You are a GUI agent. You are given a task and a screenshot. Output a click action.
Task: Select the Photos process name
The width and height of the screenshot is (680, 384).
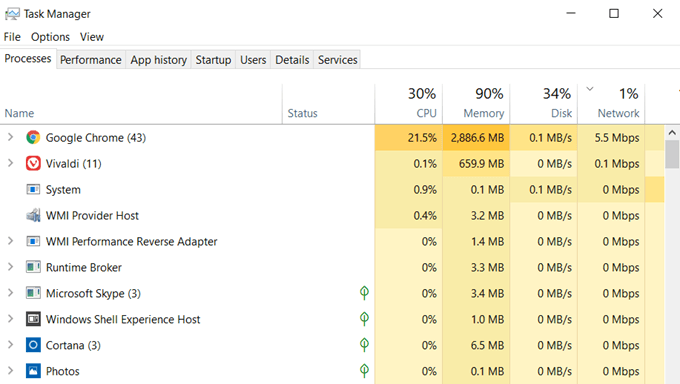pyautogui.click(x=63, y=371)
